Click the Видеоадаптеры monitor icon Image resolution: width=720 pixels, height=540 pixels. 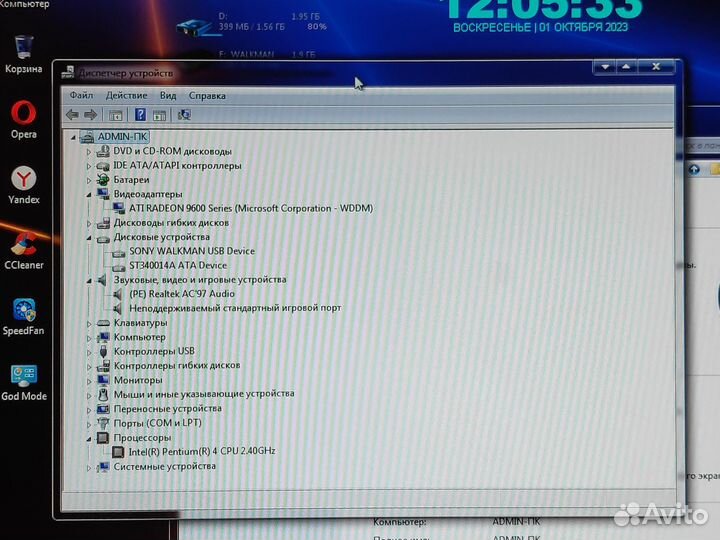(103, 194)
